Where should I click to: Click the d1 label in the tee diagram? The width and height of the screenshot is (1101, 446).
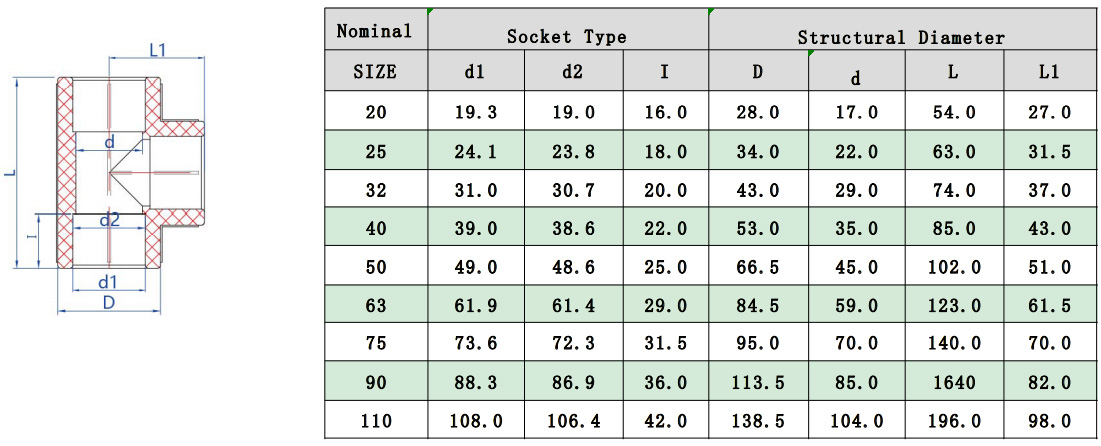108,281
